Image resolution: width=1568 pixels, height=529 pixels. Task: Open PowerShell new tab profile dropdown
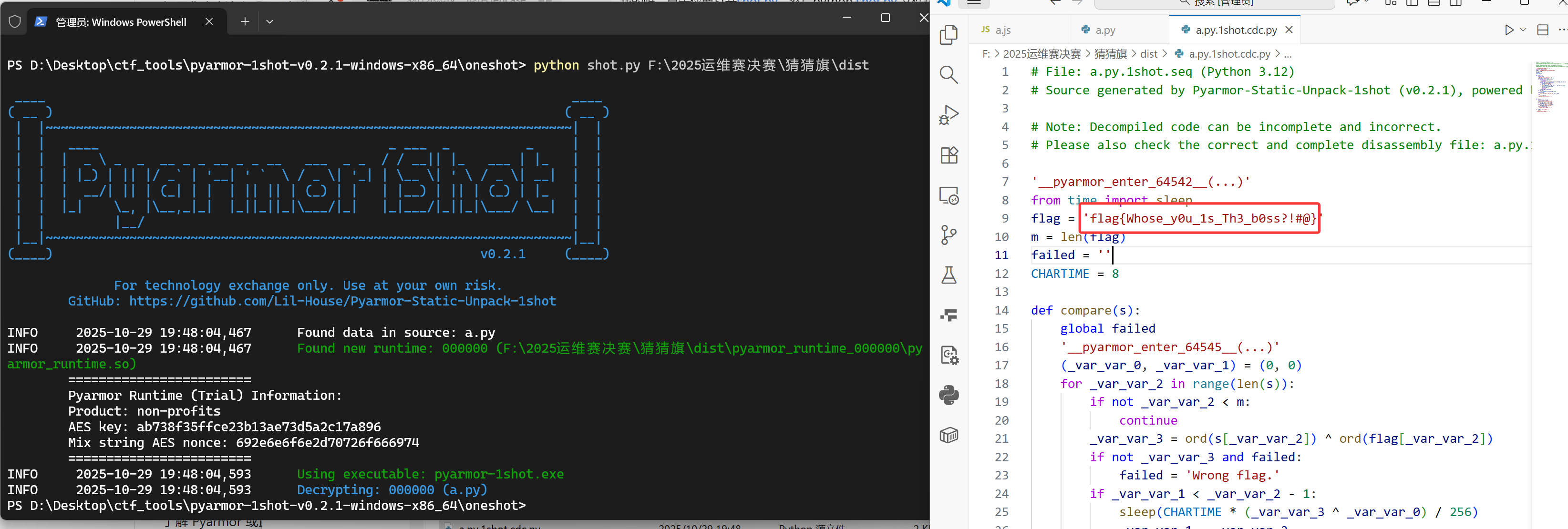tap(269, 22)
